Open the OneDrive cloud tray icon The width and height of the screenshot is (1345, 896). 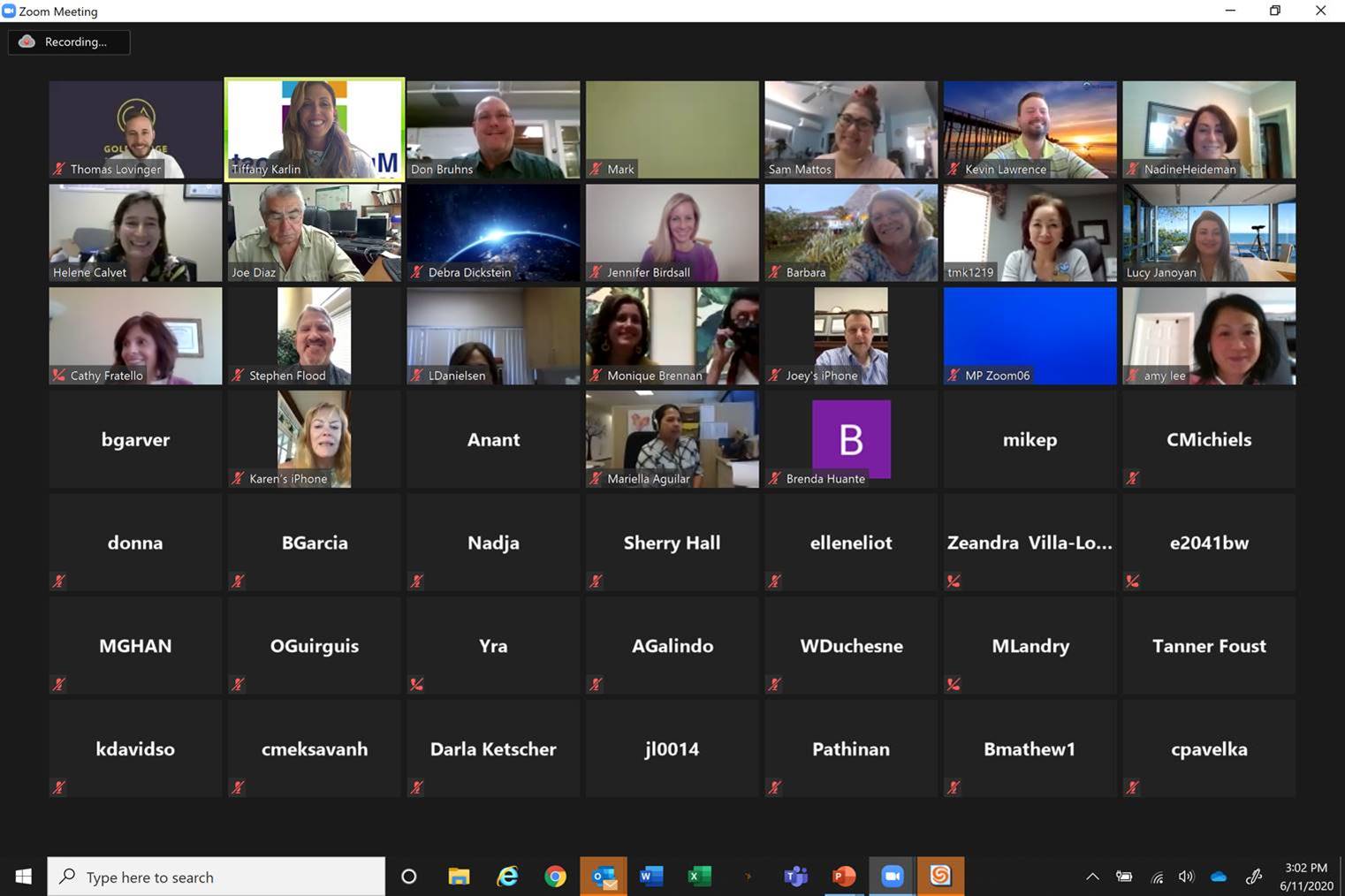(1219, 877)
